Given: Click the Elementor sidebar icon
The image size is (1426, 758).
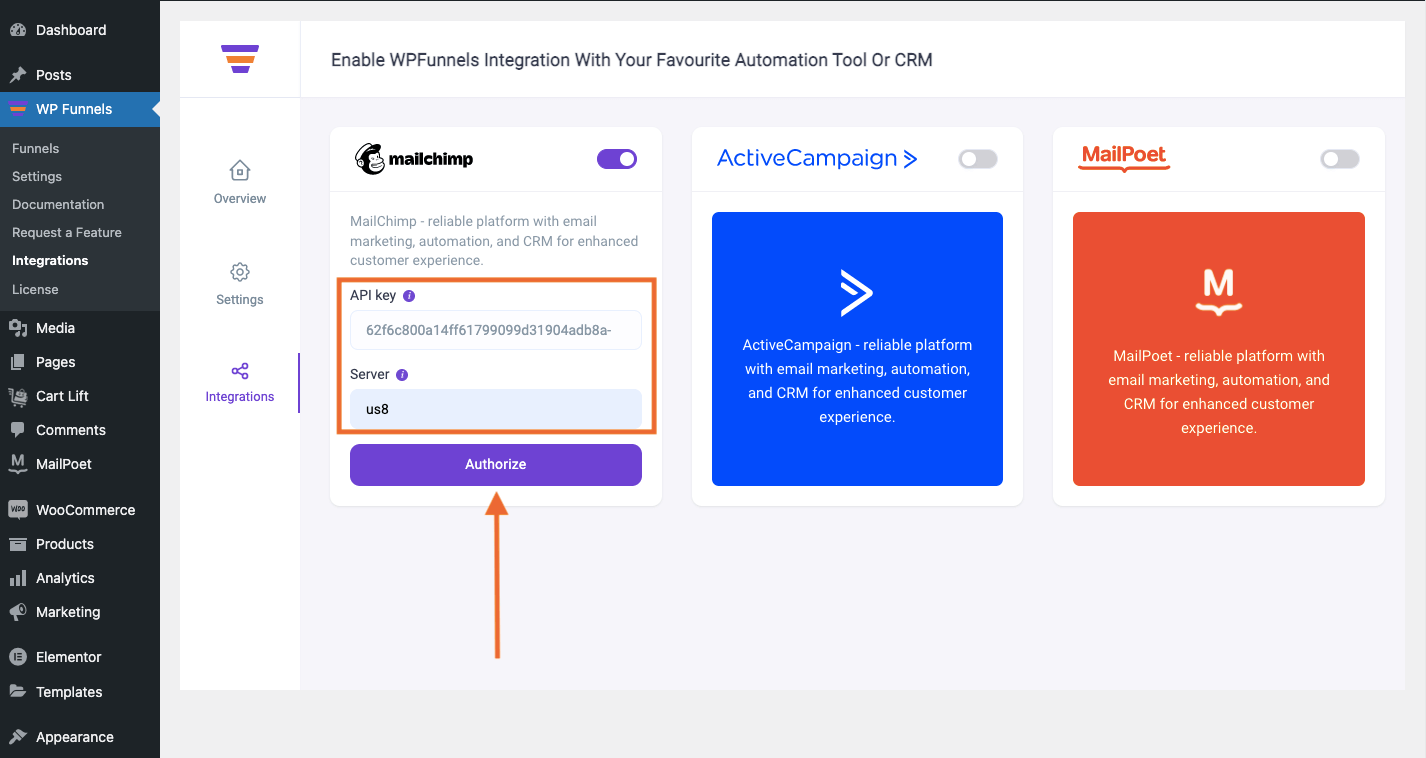Looking at the screenshot, I should [x=18, y=657].
